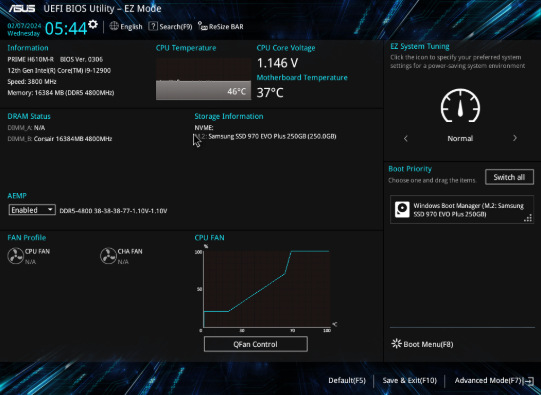The image size is (541, 395).
Task: Click the 46°C CPU temperature reading
Action: point(237,91)
